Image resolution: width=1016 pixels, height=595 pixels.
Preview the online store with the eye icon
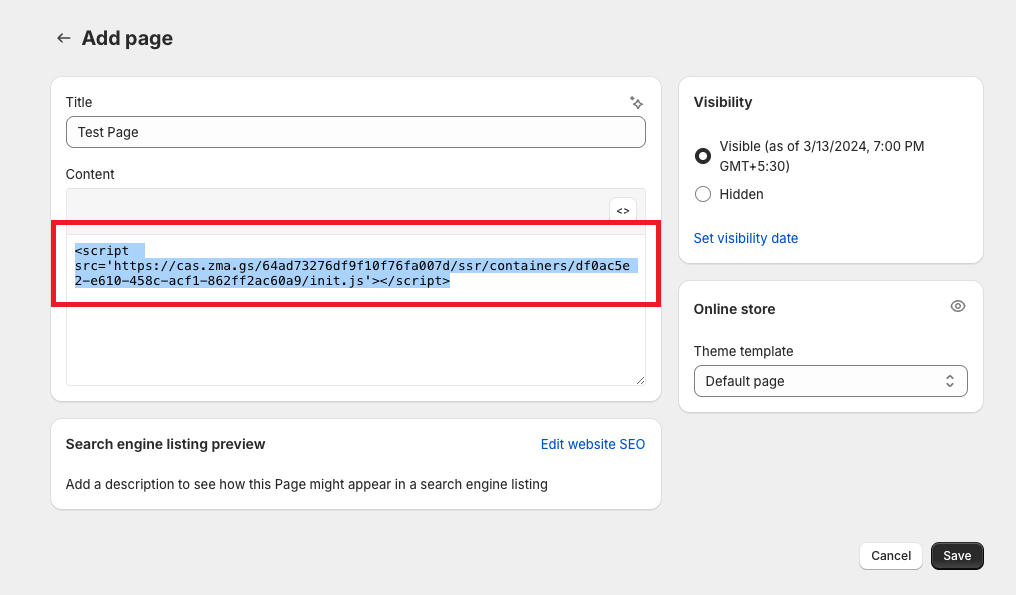pos(958,306)
